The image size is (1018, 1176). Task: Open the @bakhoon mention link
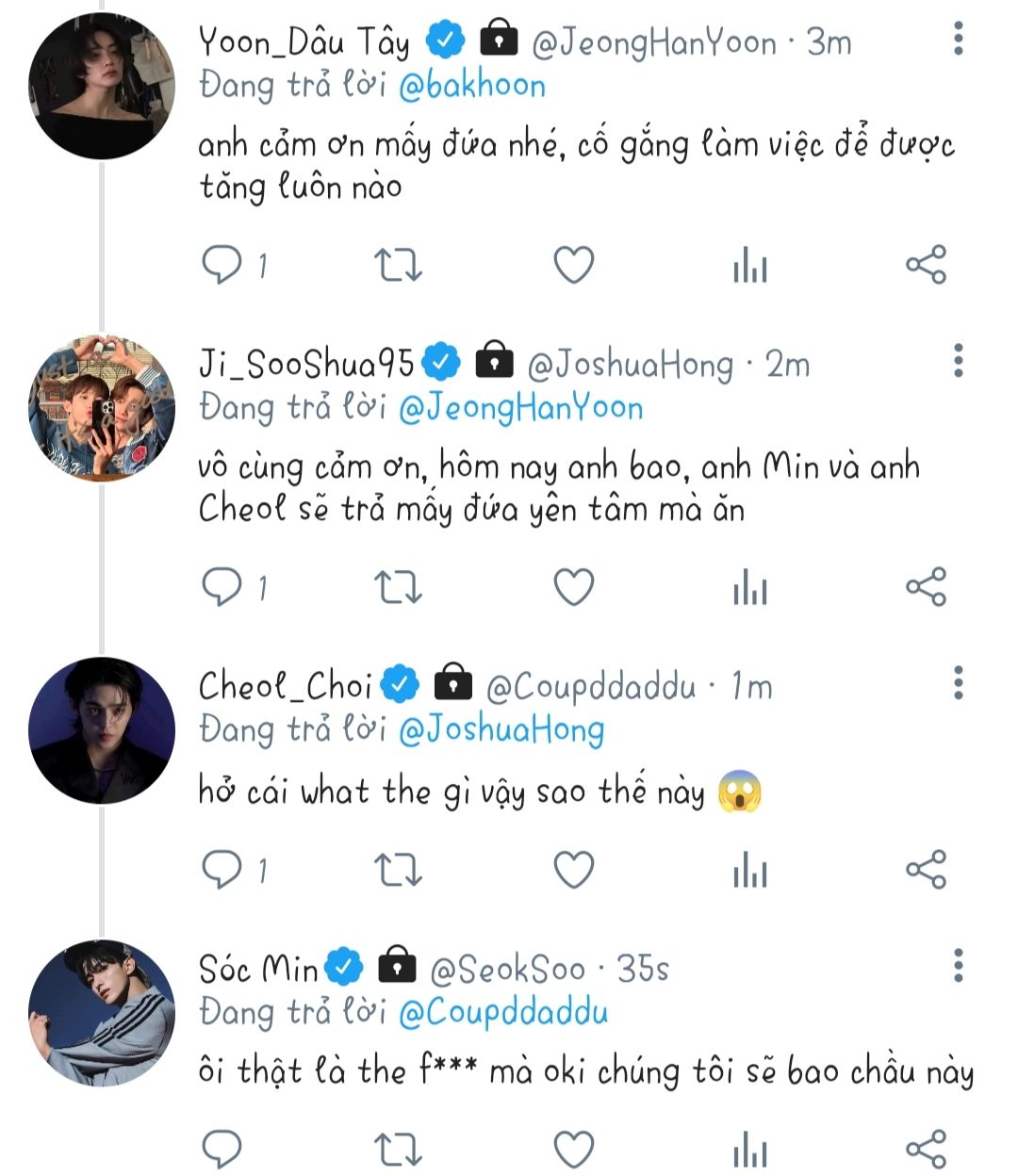coord(471,86)
